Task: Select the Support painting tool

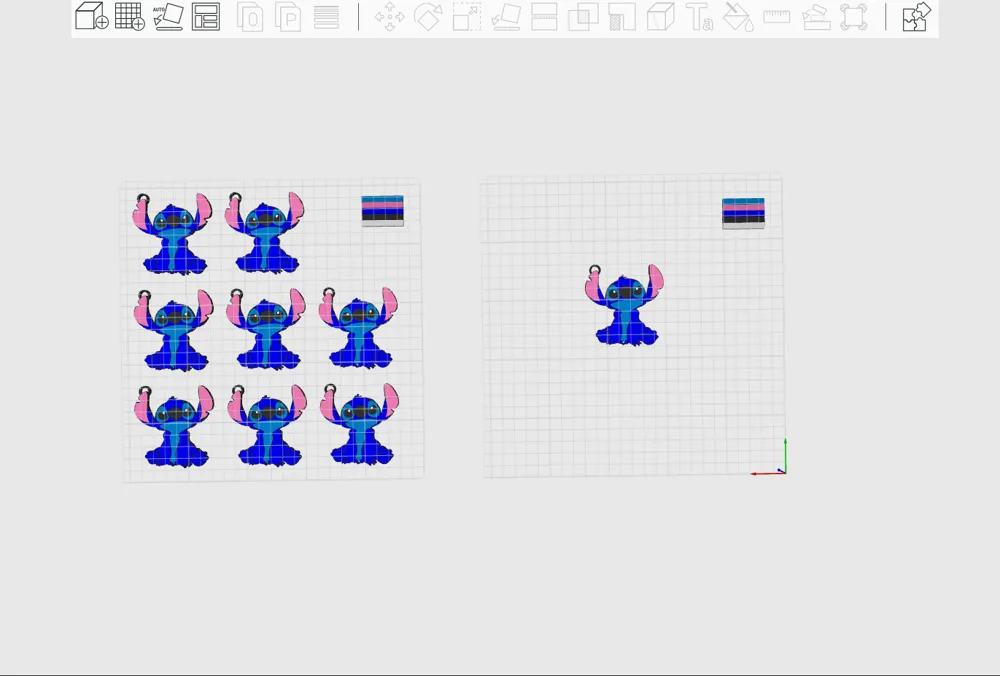Action: click(x=622, y=17)
